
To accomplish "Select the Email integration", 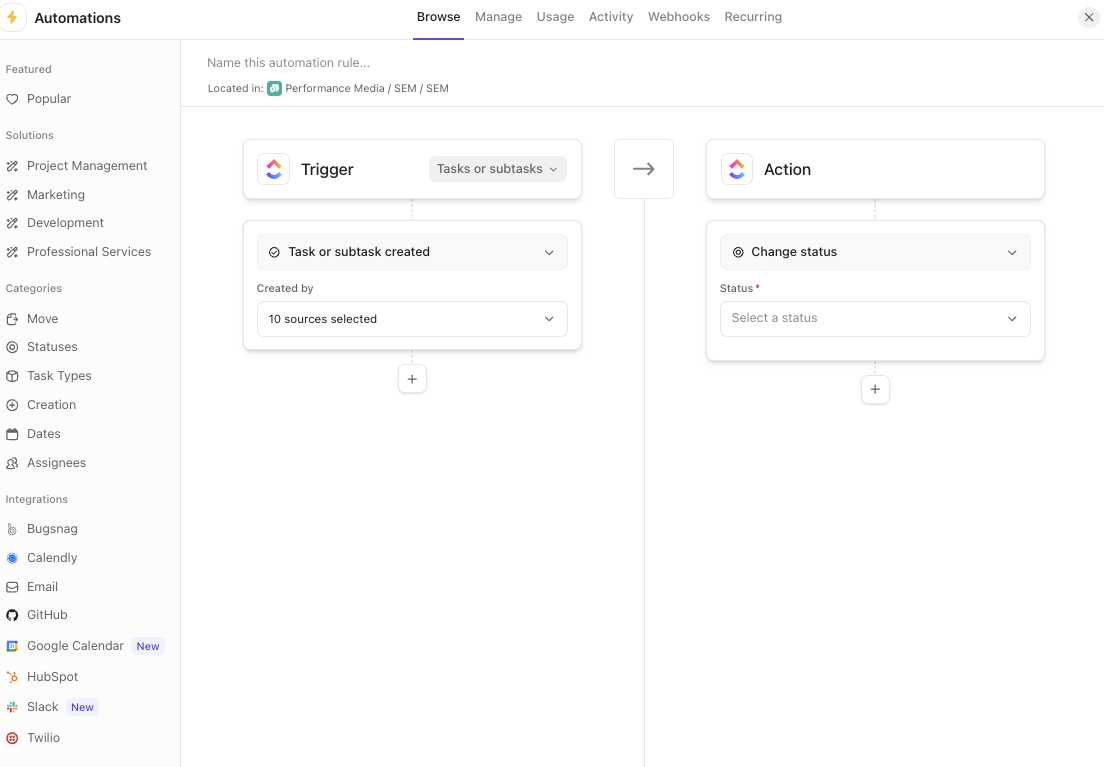I will (42, 586).
